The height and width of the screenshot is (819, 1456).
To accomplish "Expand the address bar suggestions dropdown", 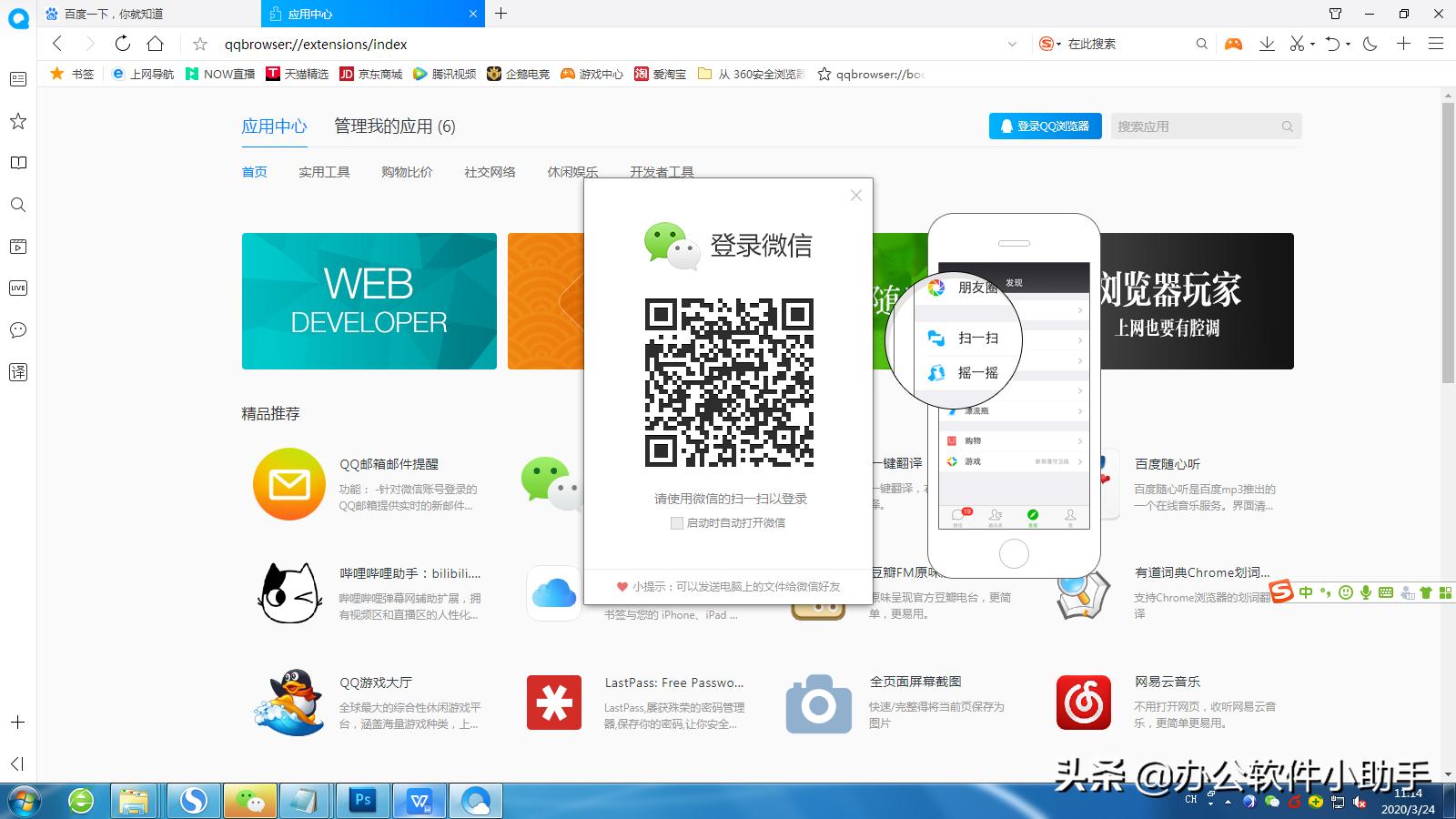I will tap(1013, 44).
